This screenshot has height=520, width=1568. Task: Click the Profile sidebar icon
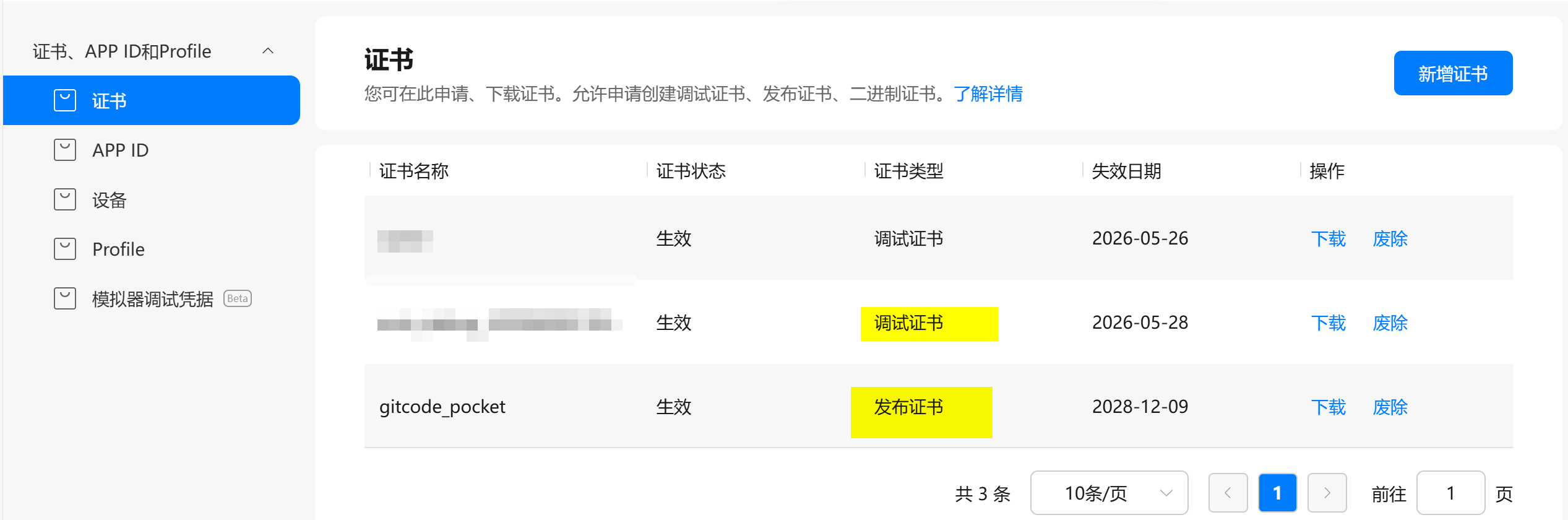click(65, 249)
